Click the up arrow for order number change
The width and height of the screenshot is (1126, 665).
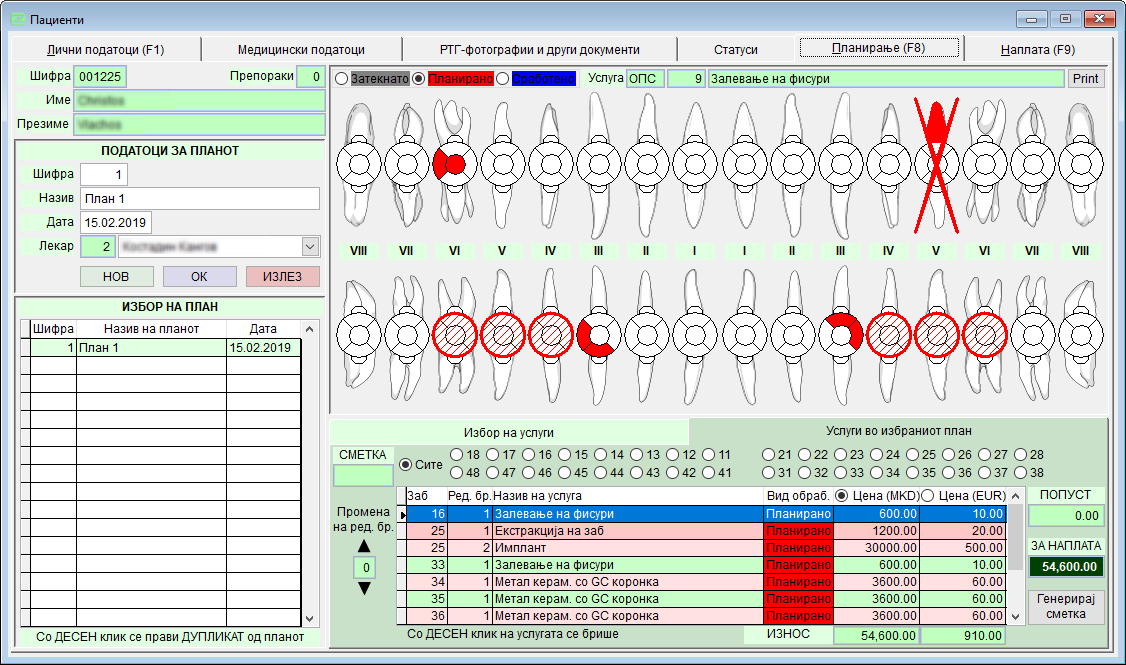(363, 545)
